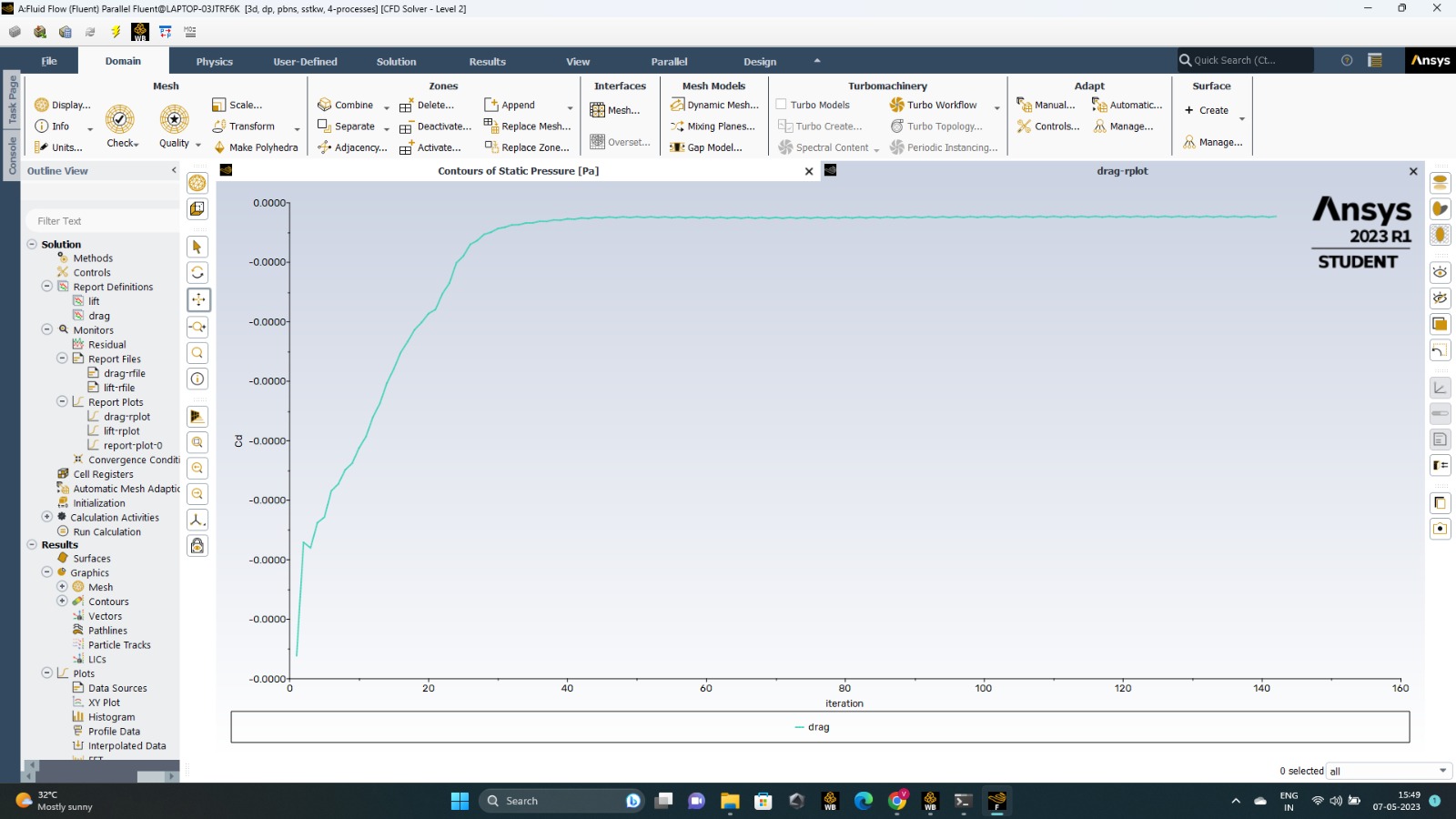Click the fit to window icon

point(197,442)
